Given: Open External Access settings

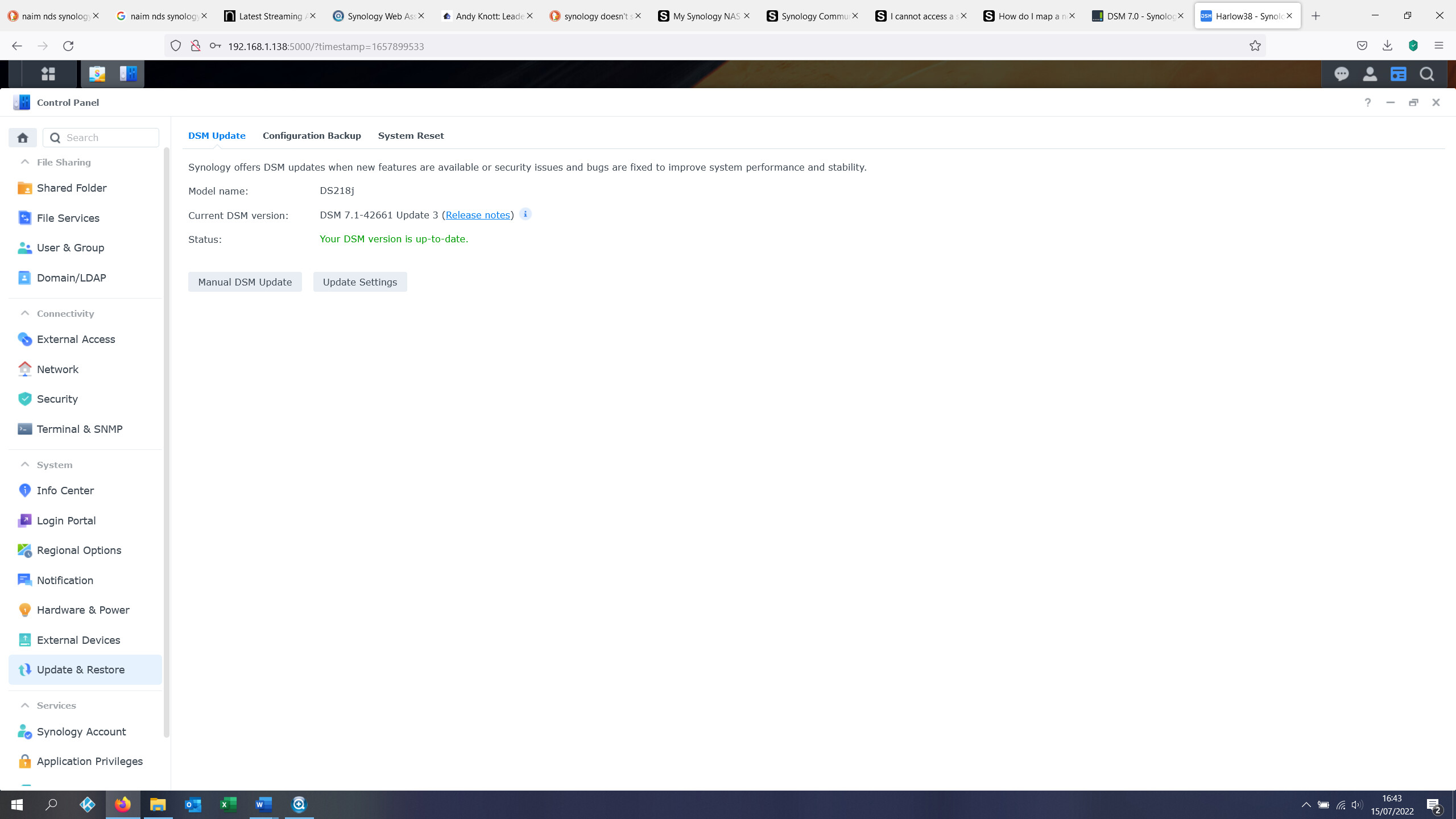Looking at the screenshot, I should click(85, 339).
